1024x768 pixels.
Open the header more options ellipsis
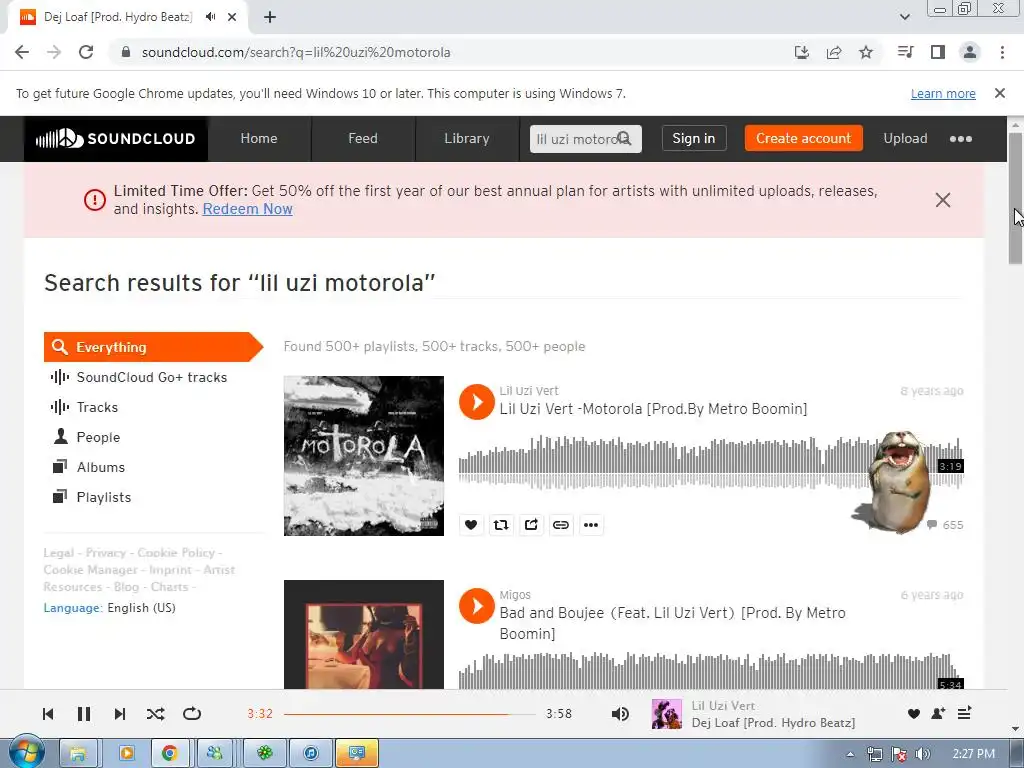961,138
